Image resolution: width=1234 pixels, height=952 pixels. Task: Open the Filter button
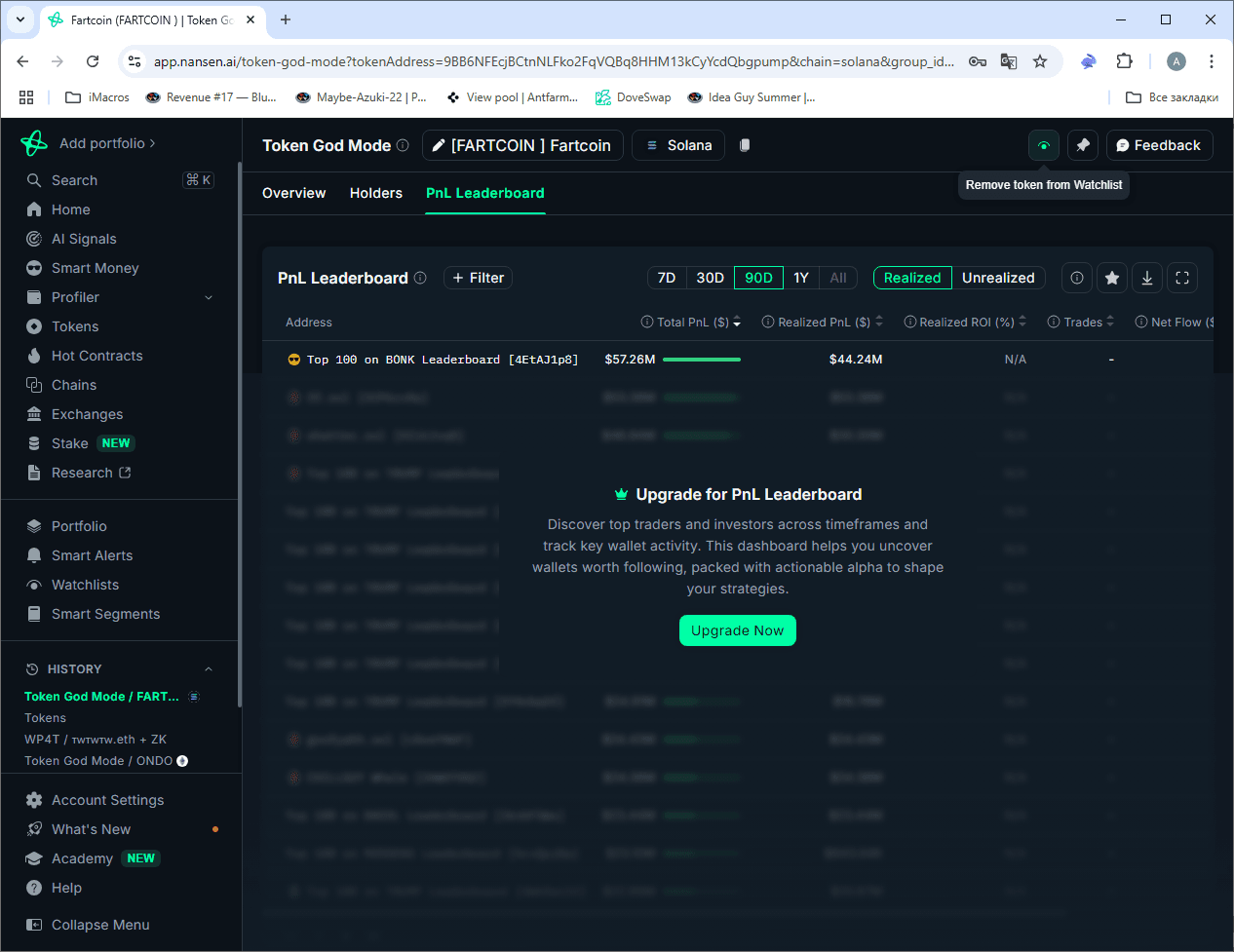click(x=478, y=278)
